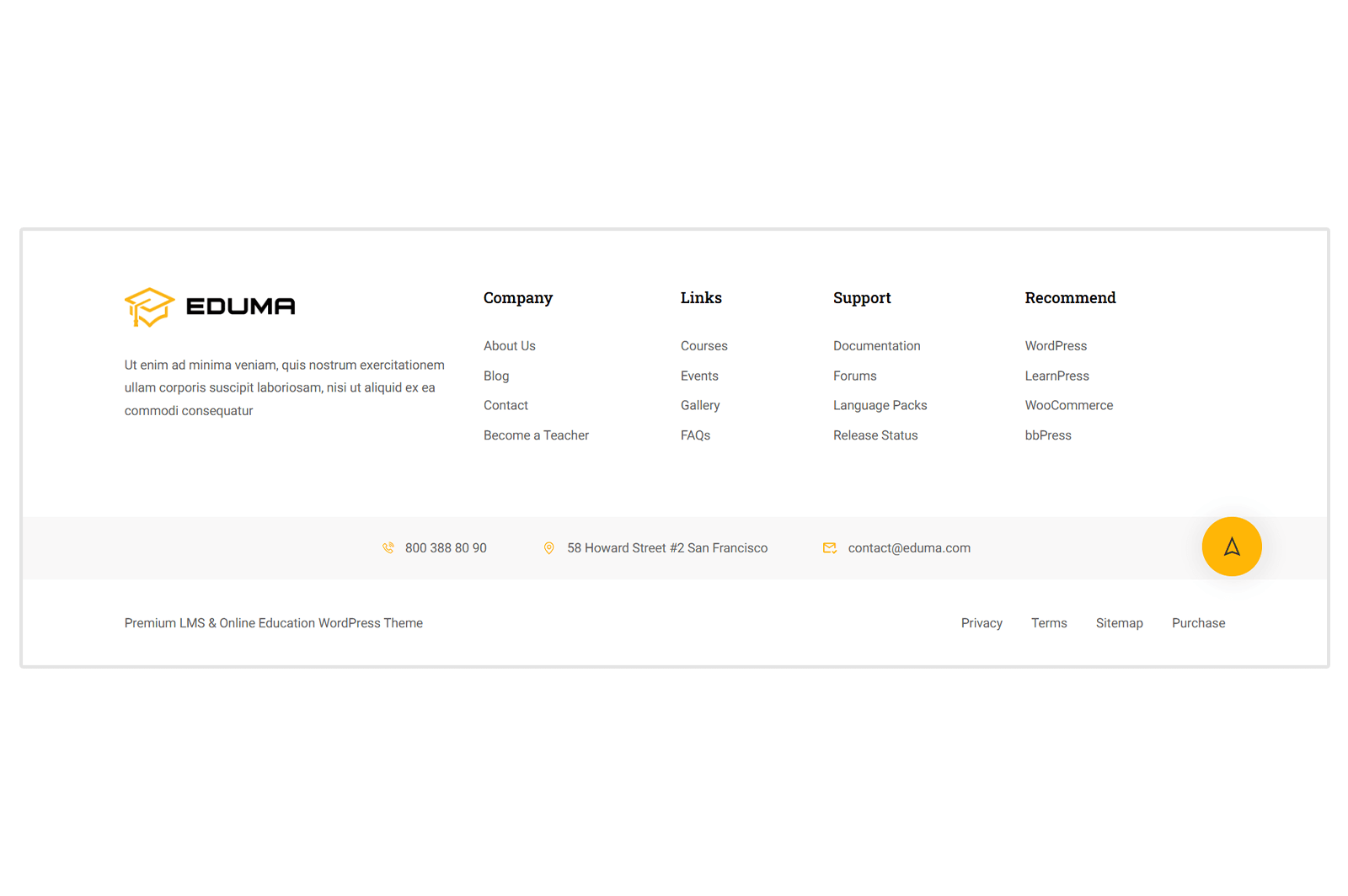Go to the Sitemap link
The width and height of the screenshot is (1348, 896).
pyautogui.click(x=1120, y=623)
